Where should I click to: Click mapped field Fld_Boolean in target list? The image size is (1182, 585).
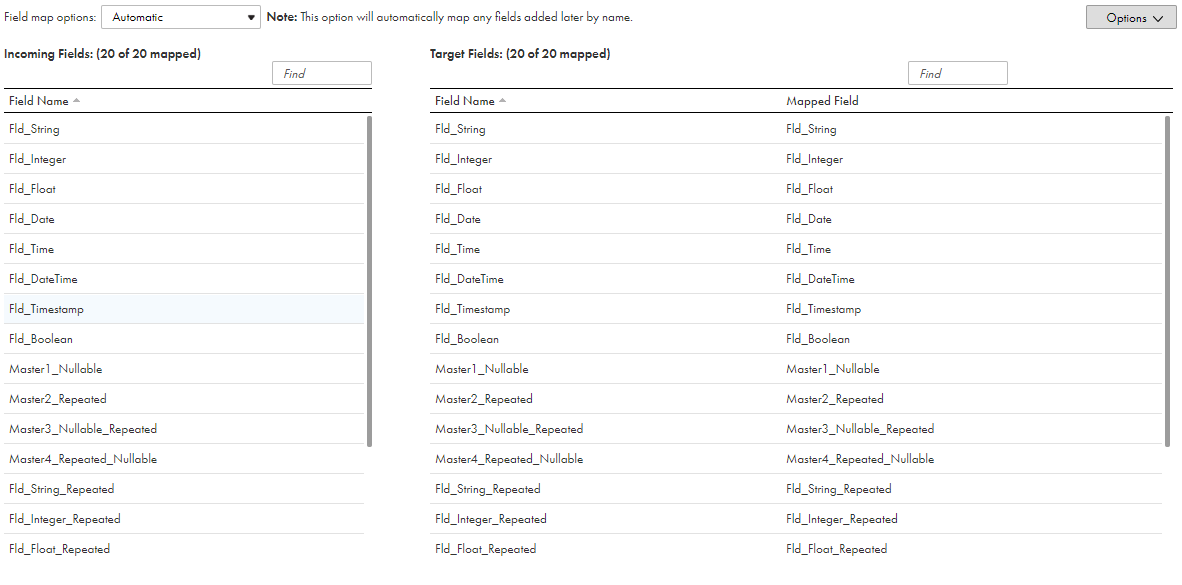click(x=818, y=339)
